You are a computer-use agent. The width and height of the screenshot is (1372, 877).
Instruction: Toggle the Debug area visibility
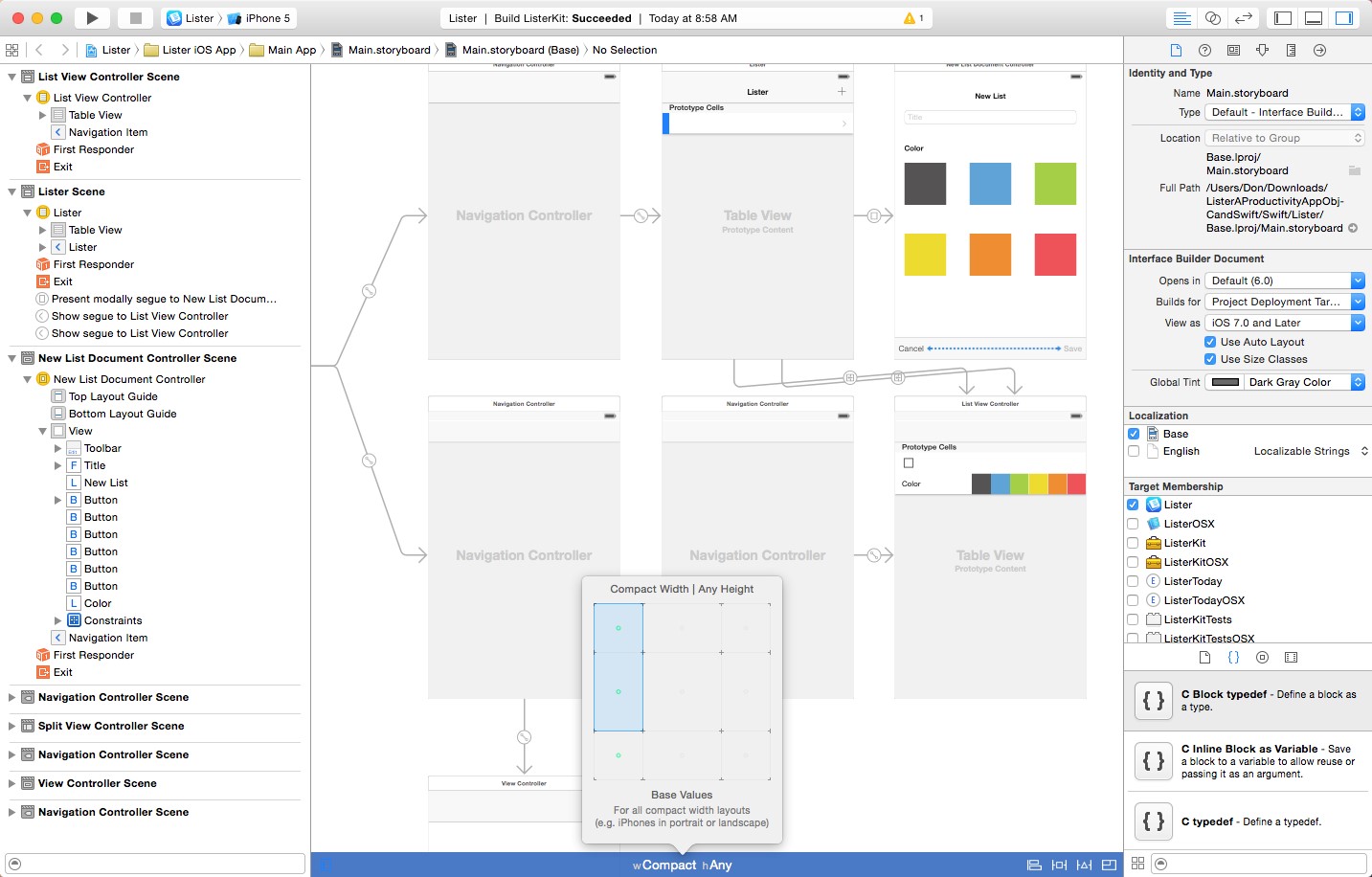tap(1314, 18)
